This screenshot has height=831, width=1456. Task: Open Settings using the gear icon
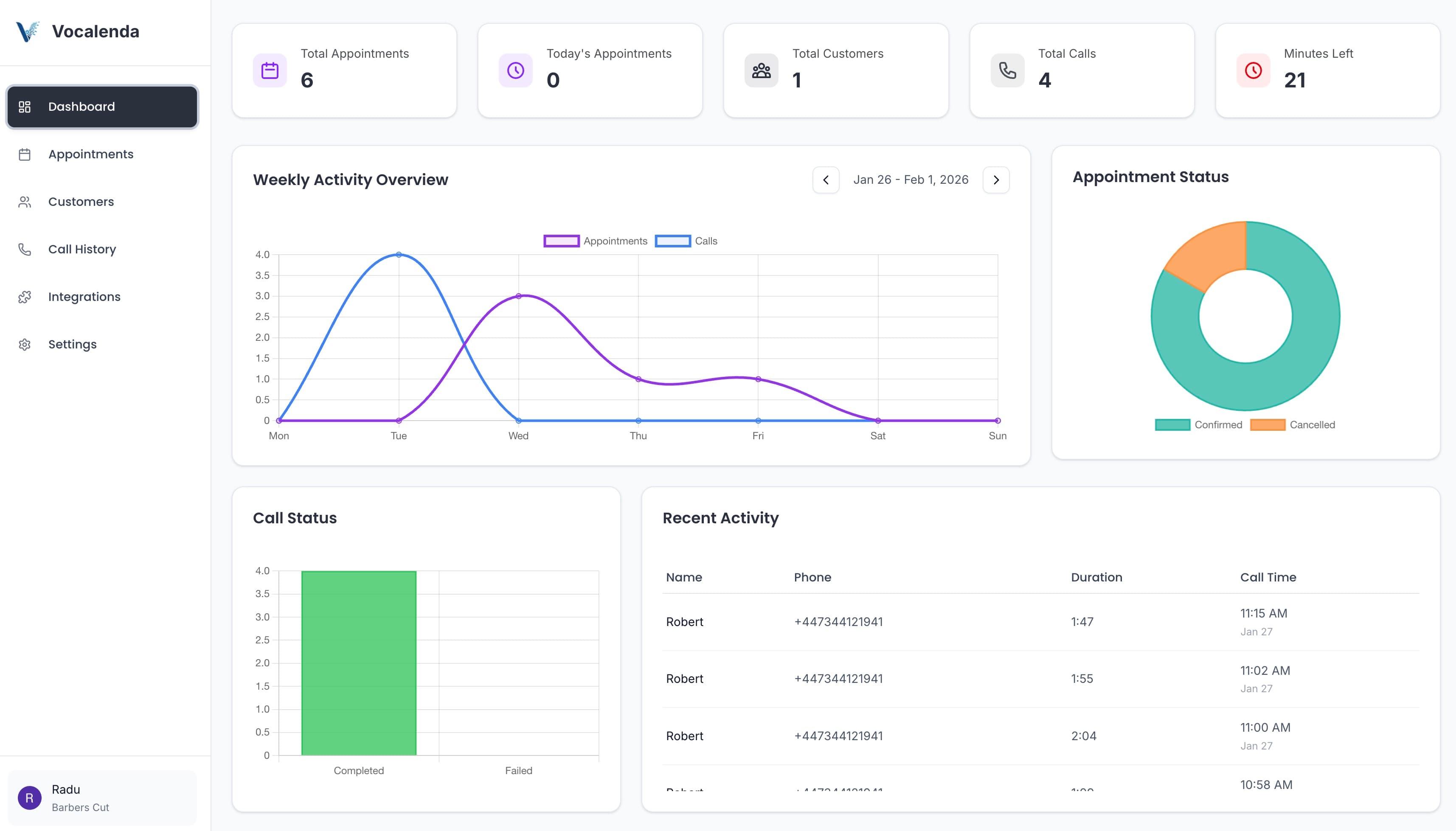click(x=25, y=344)
